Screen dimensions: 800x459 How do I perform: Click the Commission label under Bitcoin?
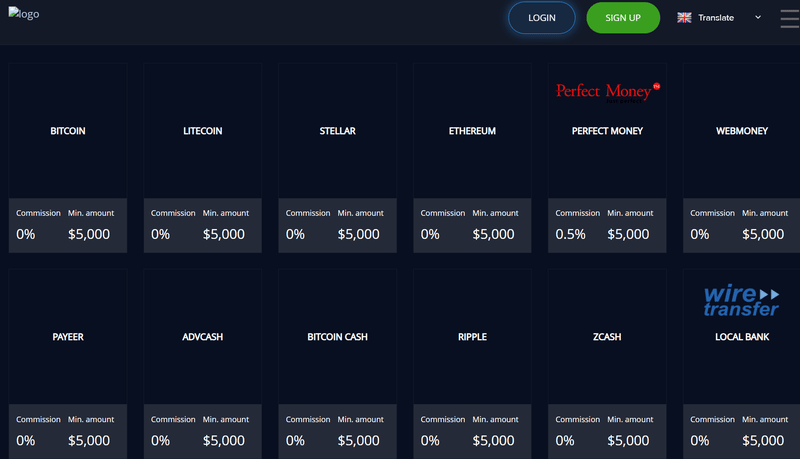38,213
